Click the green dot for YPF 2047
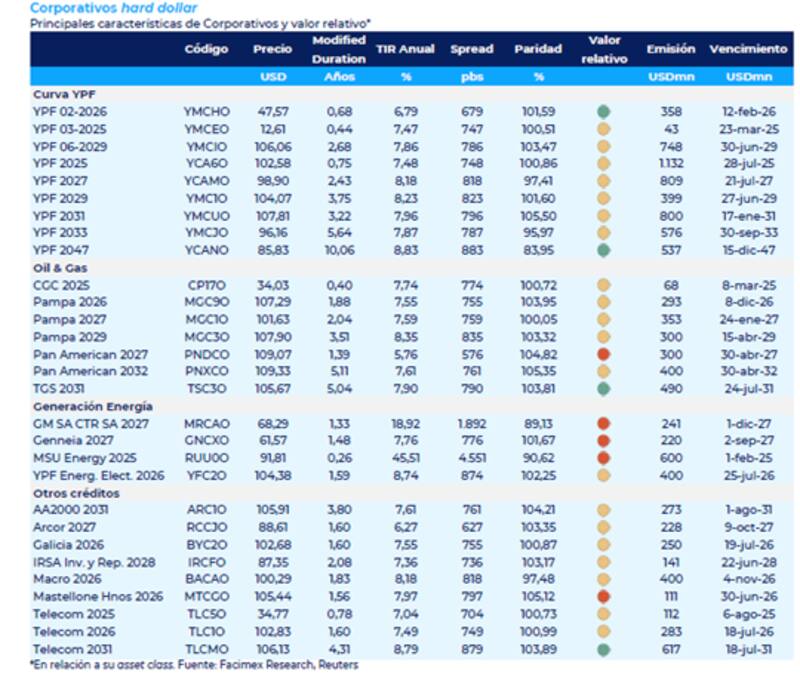This screenshot has height=680, width=800. point(603,250)
